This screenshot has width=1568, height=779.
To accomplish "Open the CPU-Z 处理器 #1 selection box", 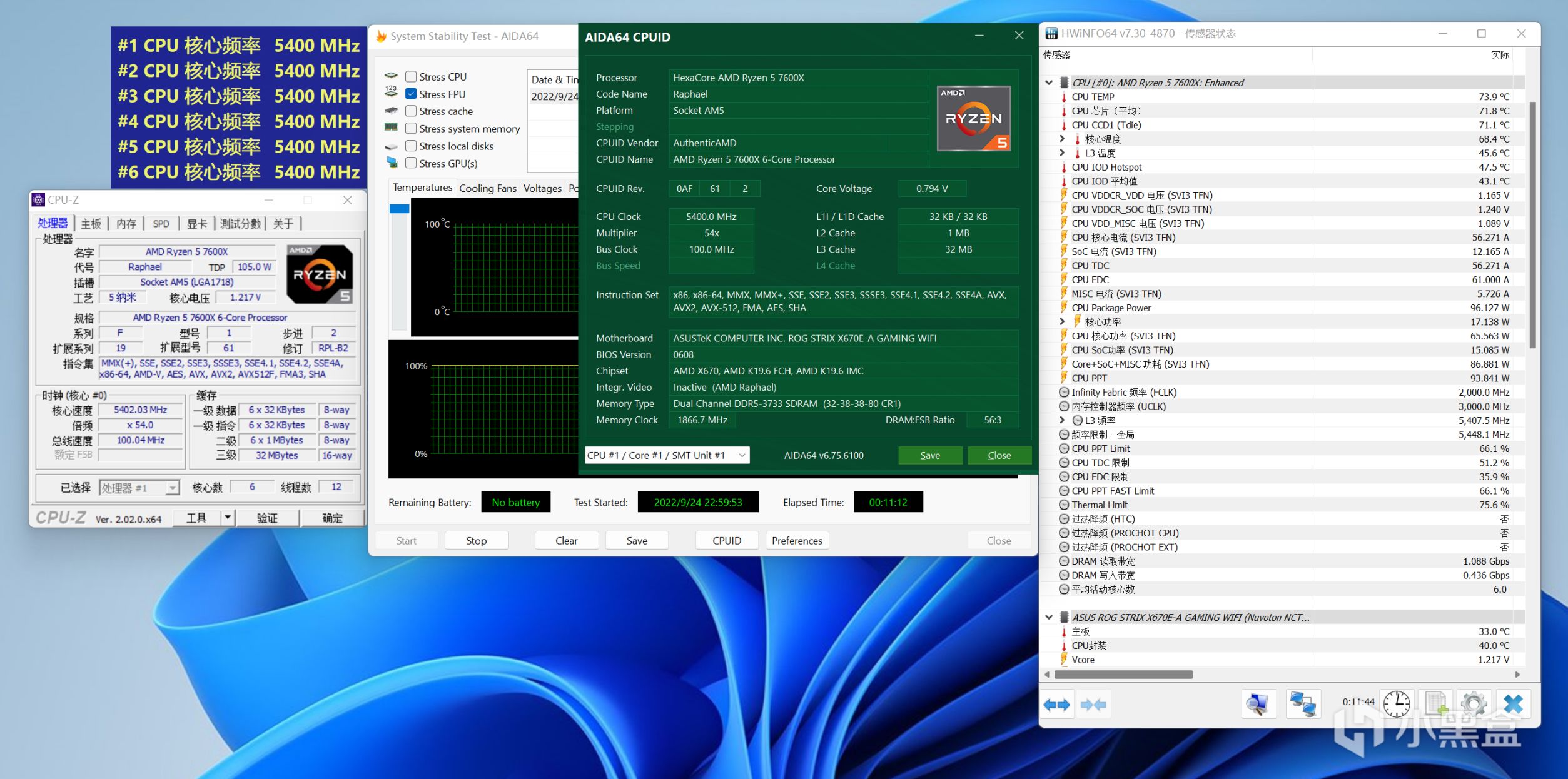I will point(139,488).
